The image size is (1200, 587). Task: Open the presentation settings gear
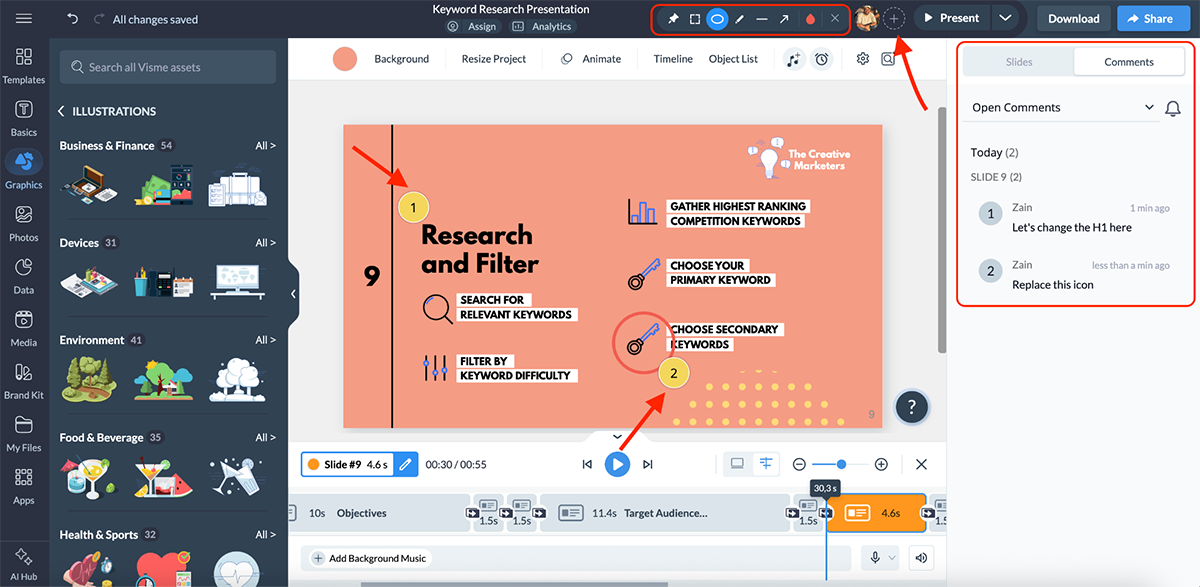pos(862,58)
